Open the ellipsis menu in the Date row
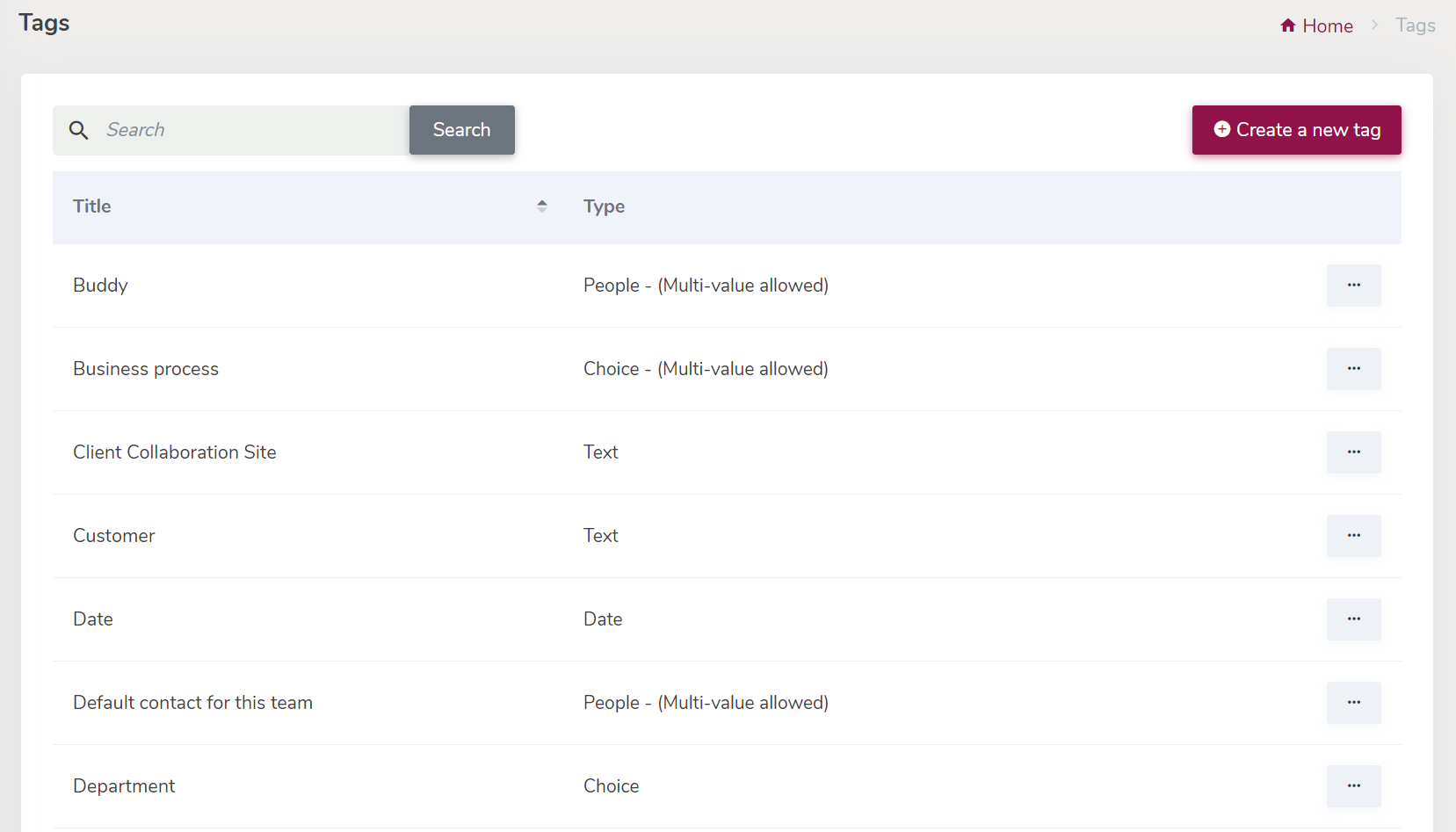The width and height of the screenshot is (1456, 832). (1353, 619)
